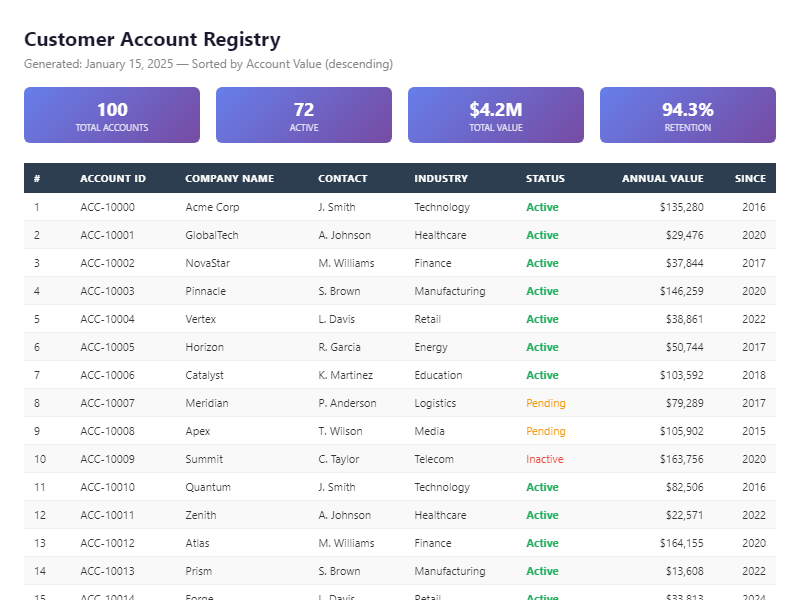Click the Pending status in Meridian row
Image resolution: width=800 pixels, height=600 pixels.
point(545,403)
